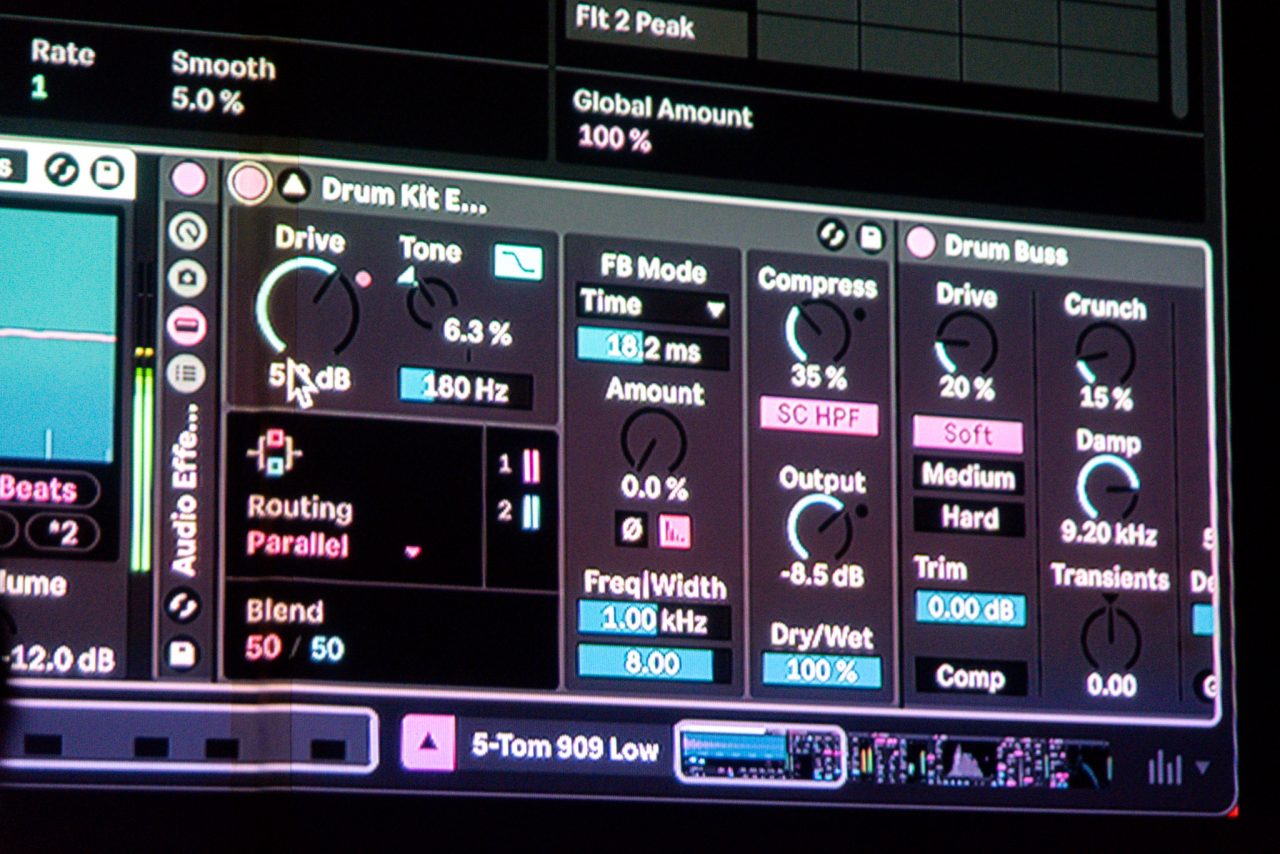Click the Beats warp mode button
The image size is (1280, 854).
(40, 489)
